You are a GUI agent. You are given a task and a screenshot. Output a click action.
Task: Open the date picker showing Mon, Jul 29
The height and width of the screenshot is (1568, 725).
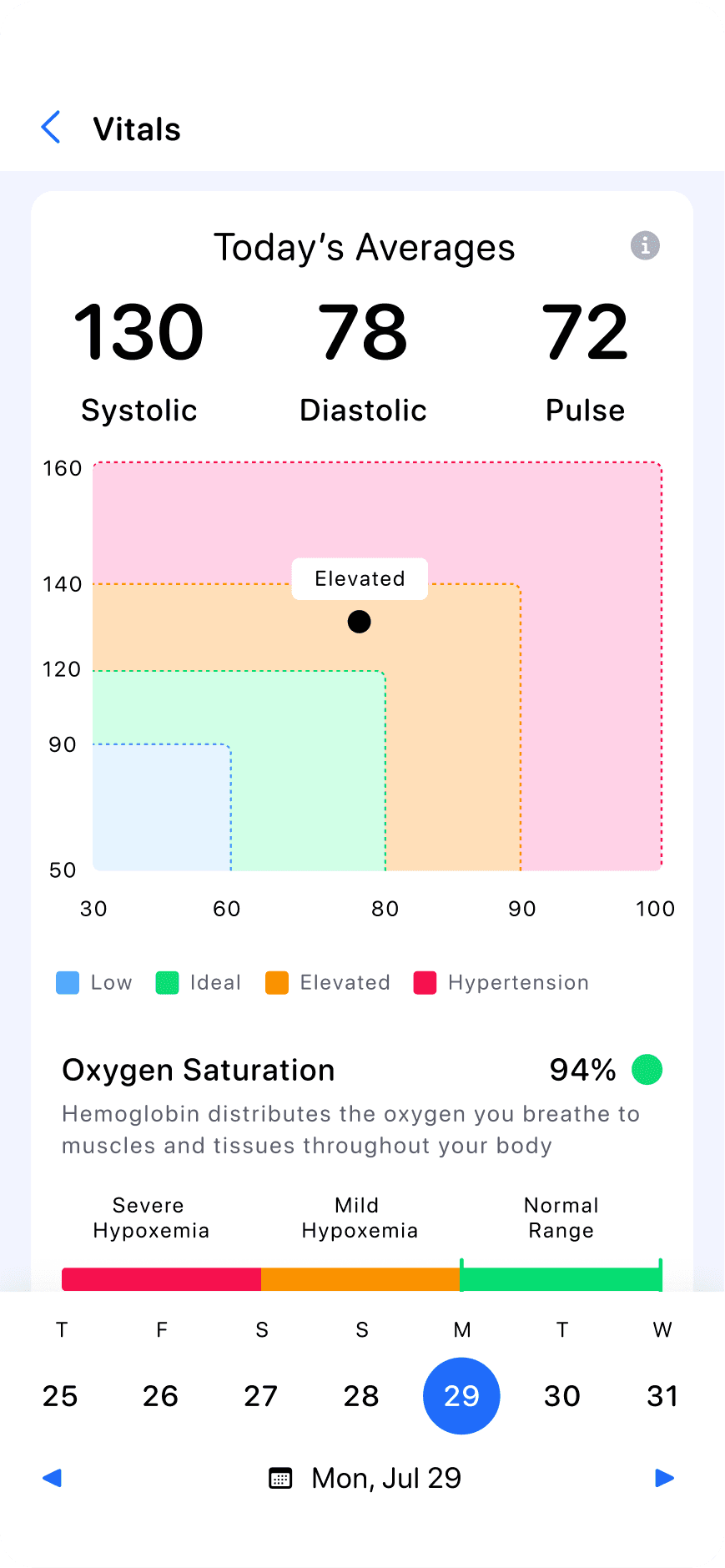coord(365,1478)
